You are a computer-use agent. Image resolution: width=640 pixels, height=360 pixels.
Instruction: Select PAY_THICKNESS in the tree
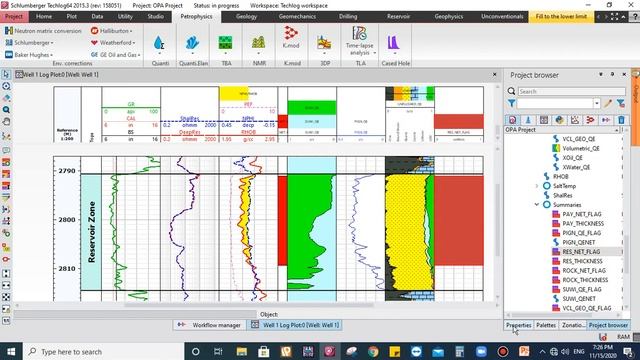[583, 224]
